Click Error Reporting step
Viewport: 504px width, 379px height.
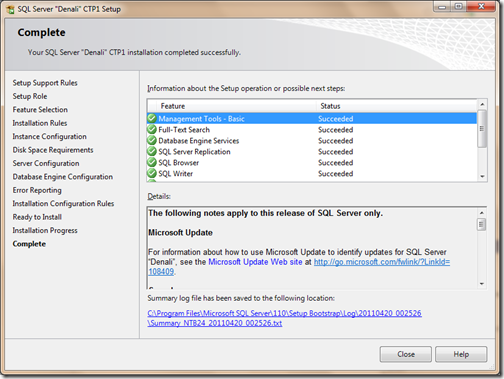37,190
